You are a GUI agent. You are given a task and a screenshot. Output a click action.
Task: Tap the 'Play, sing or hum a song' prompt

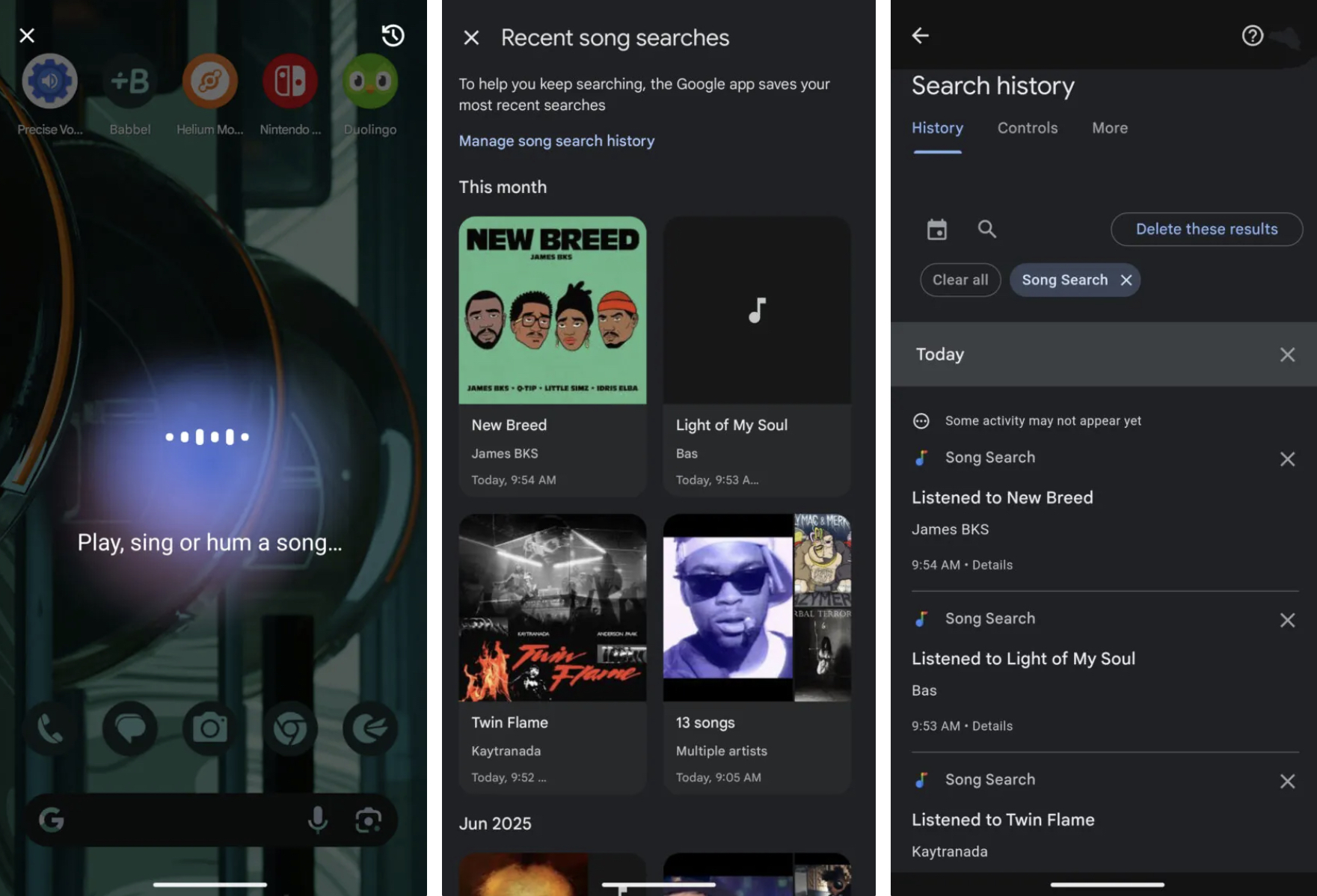click(x=210, y=542)
